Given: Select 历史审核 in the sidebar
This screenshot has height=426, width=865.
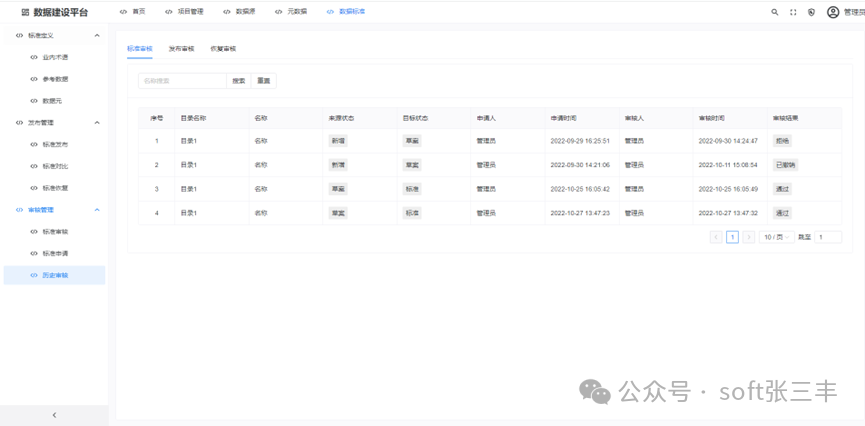Looking at the screenshot, I should click(x=54, y=275).
